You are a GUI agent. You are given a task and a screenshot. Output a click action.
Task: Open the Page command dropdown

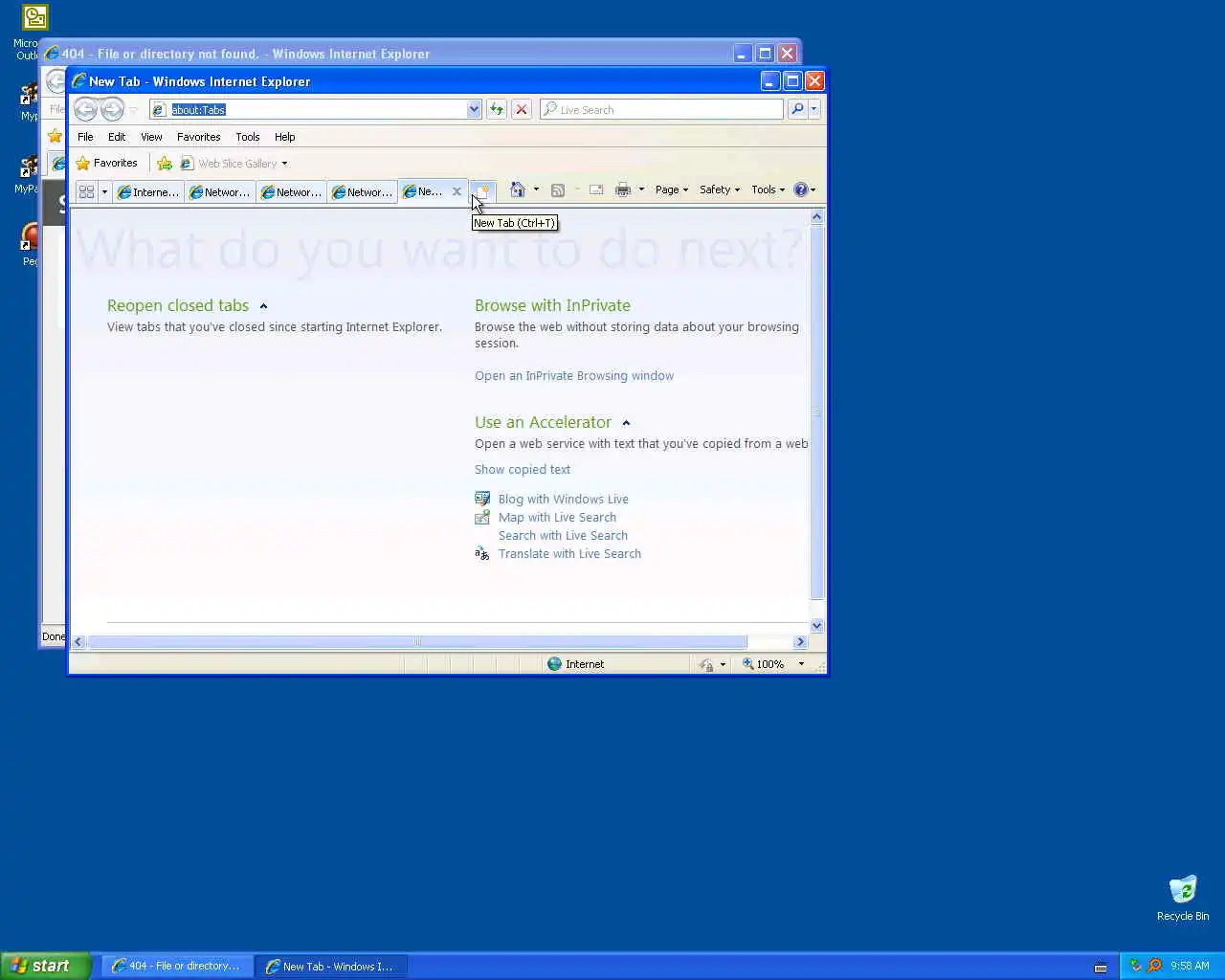click(x=672, y=189)
